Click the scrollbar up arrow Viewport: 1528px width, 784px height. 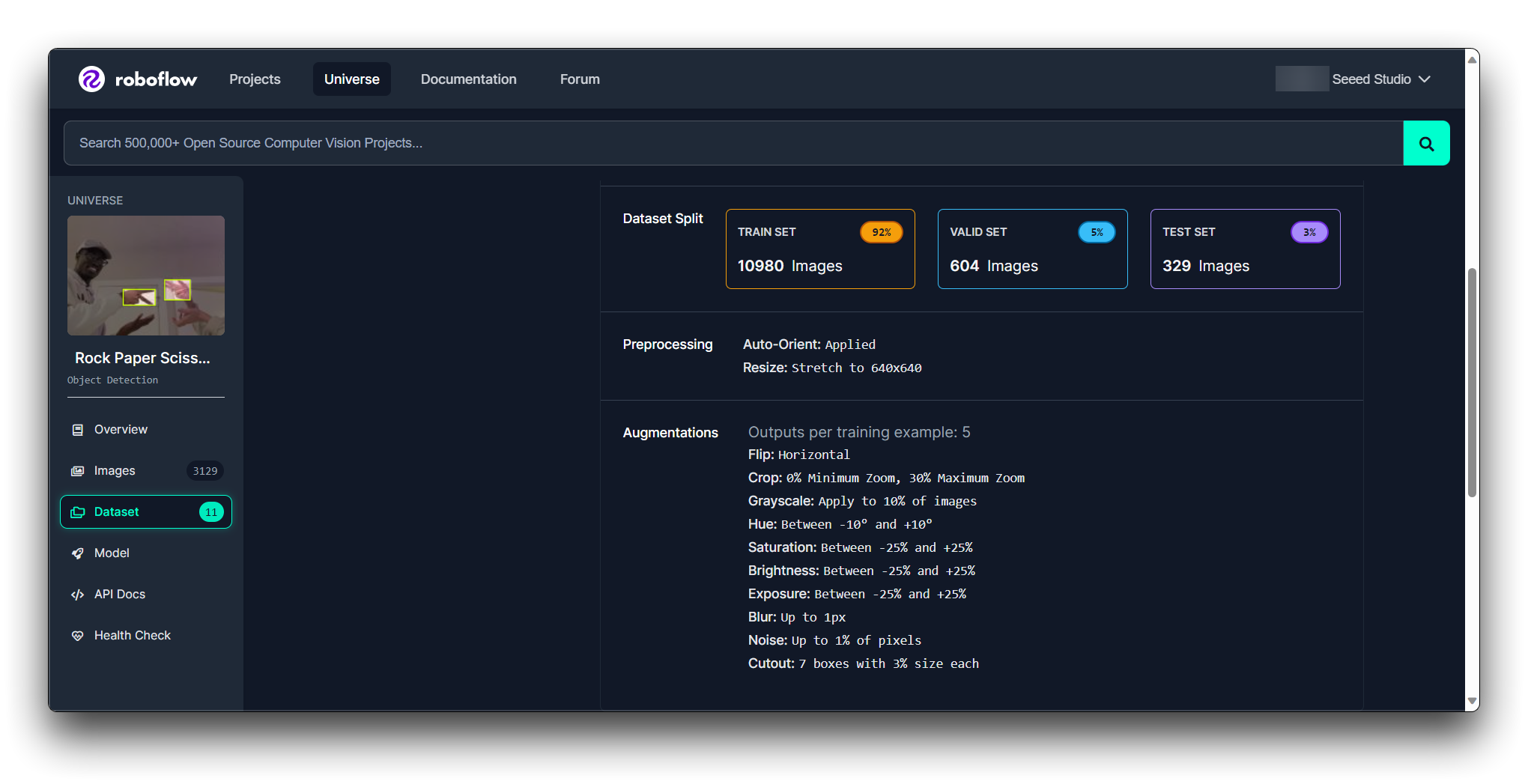click(1472, 59)
